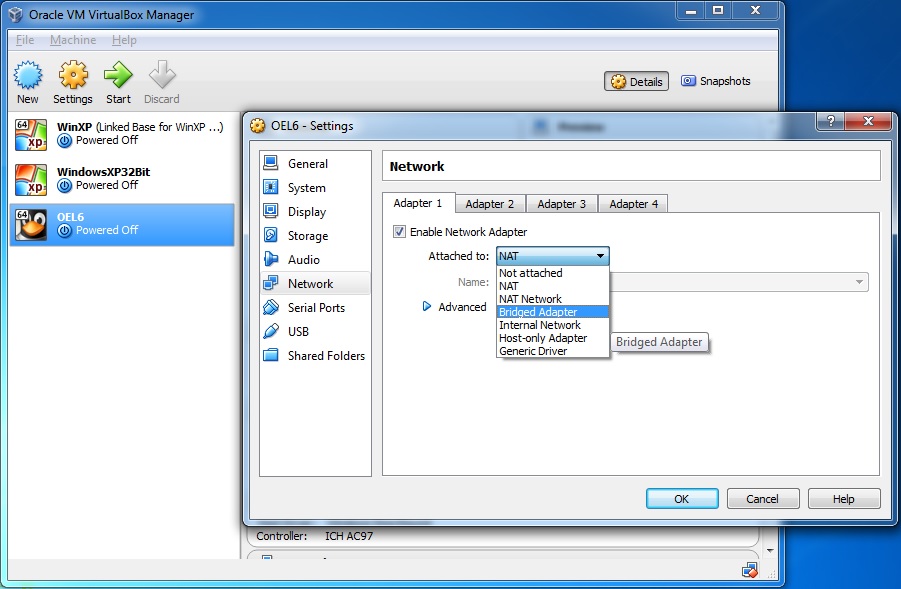901x589 pixels.
Task: Choose Bridged Adapter from the list
Action: [x=552, y=312]
